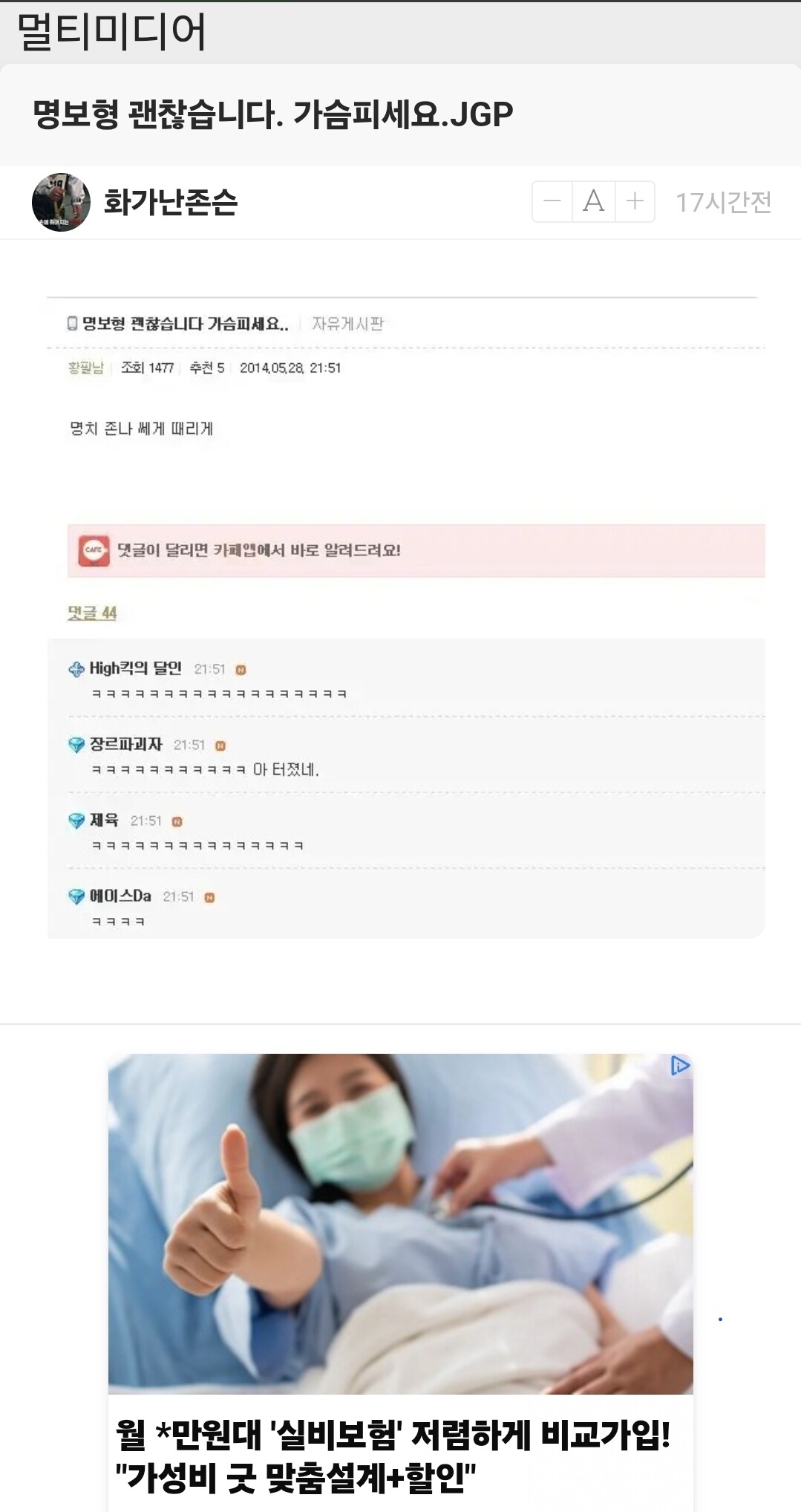Image resolution: width=801 pixels, height=1512 pixels.
Task: Open 화가난존슨 profile avatar
Action: (x=61, y=202)
